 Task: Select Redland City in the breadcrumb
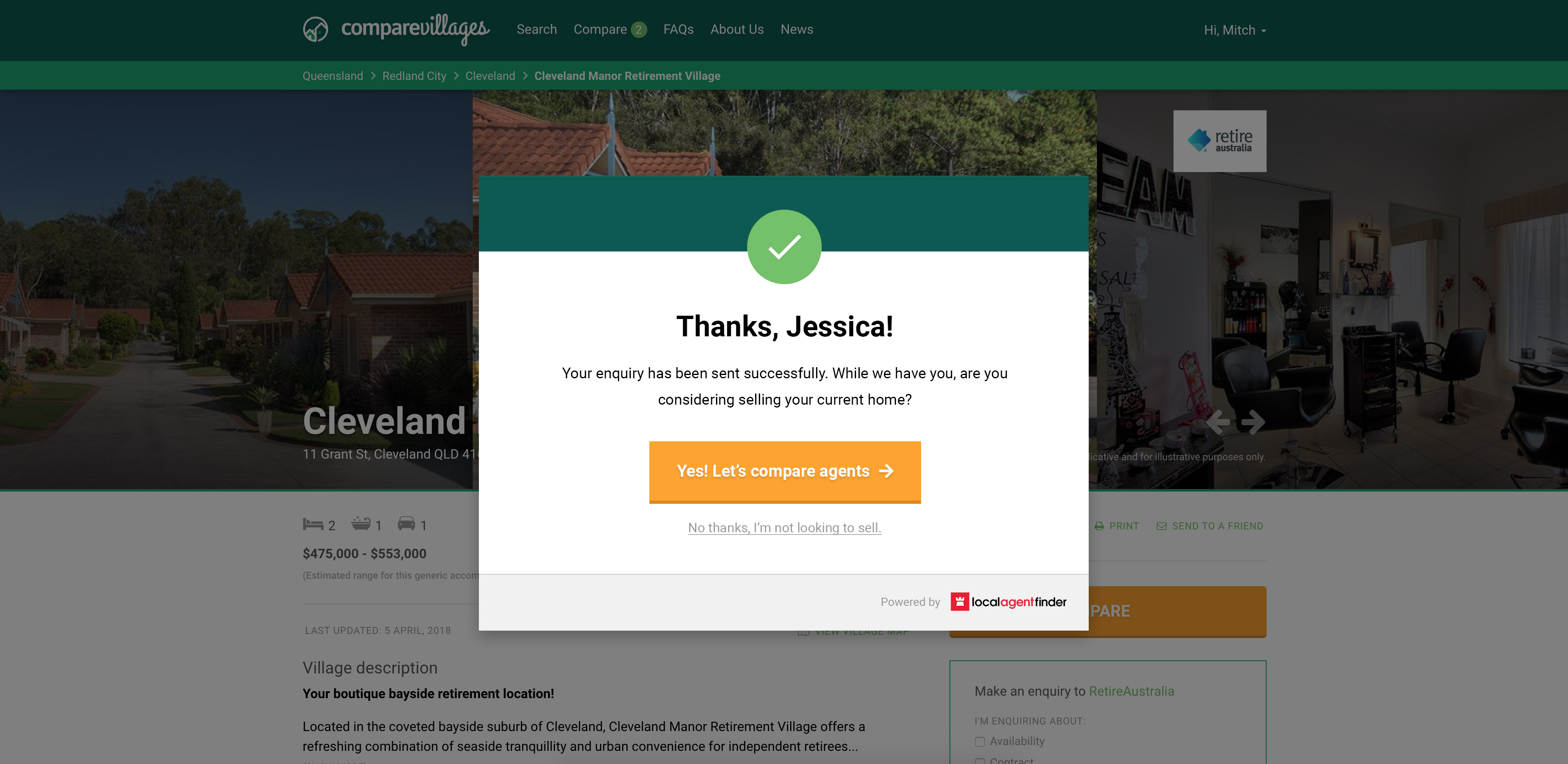tap(414, 76)
